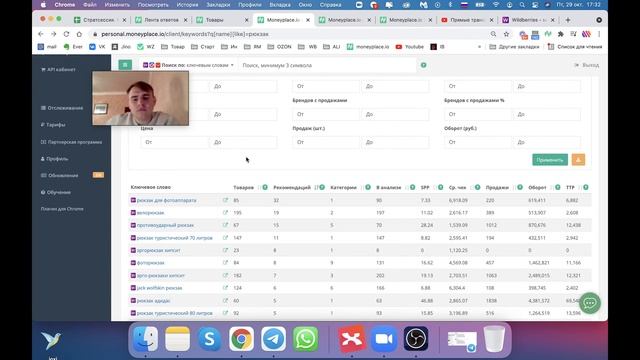The image size is (640, 360).
Task: Click 'До' field under Оборот (руб.)
Action: click(547, 142)
